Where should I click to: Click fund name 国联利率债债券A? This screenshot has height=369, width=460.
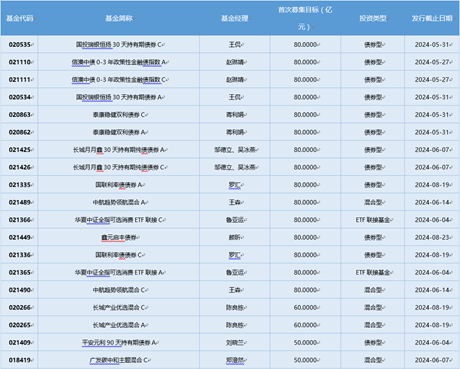point(119,185)
